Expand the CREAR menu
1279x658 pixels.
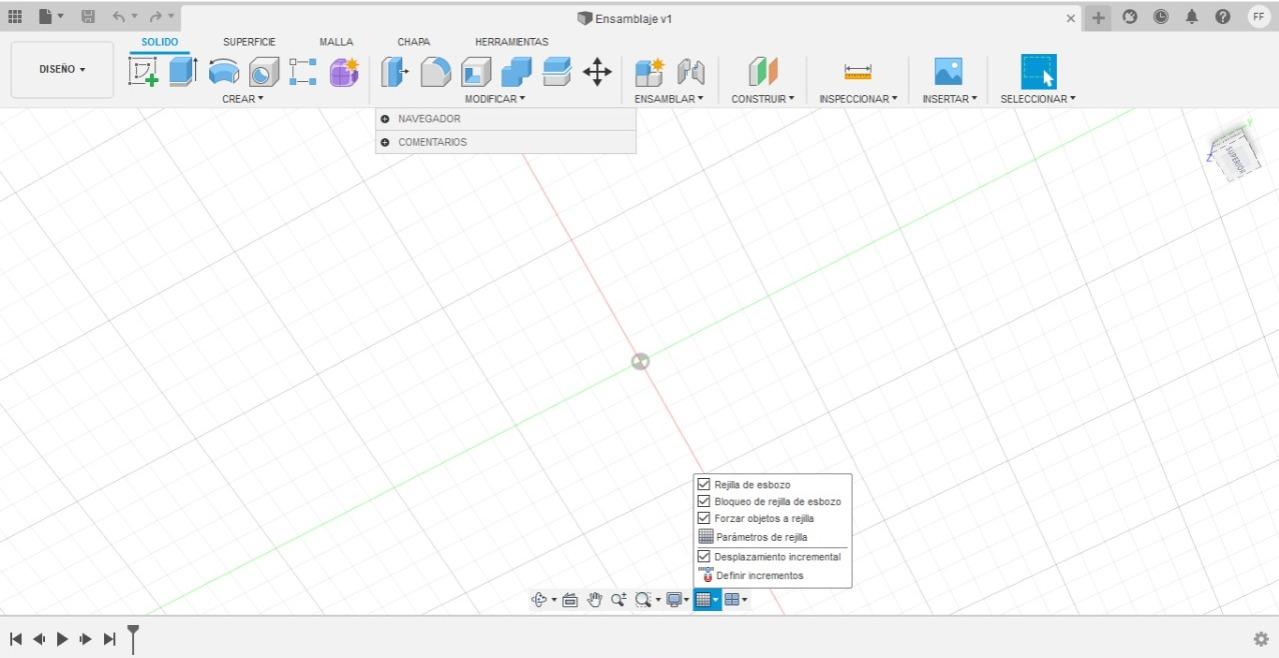point(243,99)
